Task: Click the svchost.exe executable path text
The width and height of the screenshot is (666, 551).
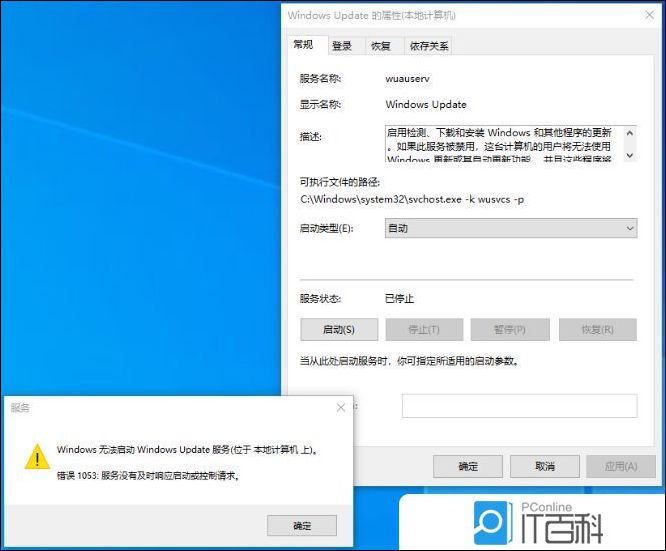Action: tap(412, 199)
